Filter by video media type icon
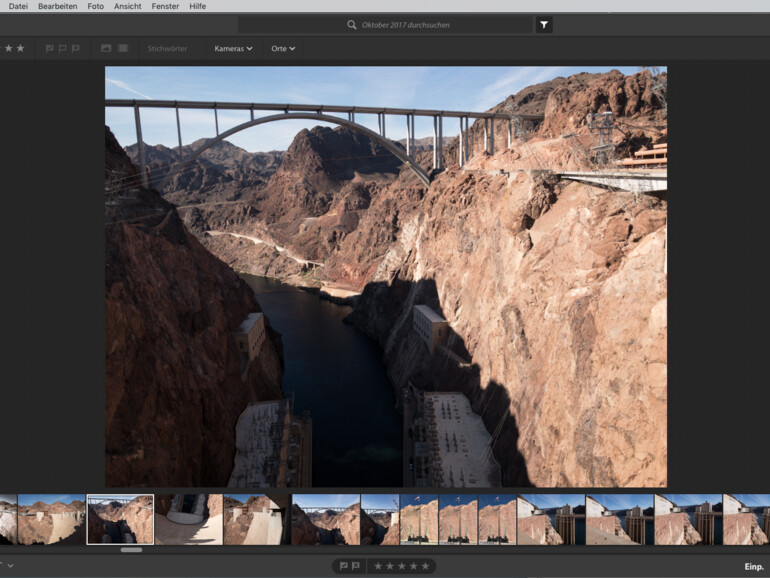 (x=123, y=48)
